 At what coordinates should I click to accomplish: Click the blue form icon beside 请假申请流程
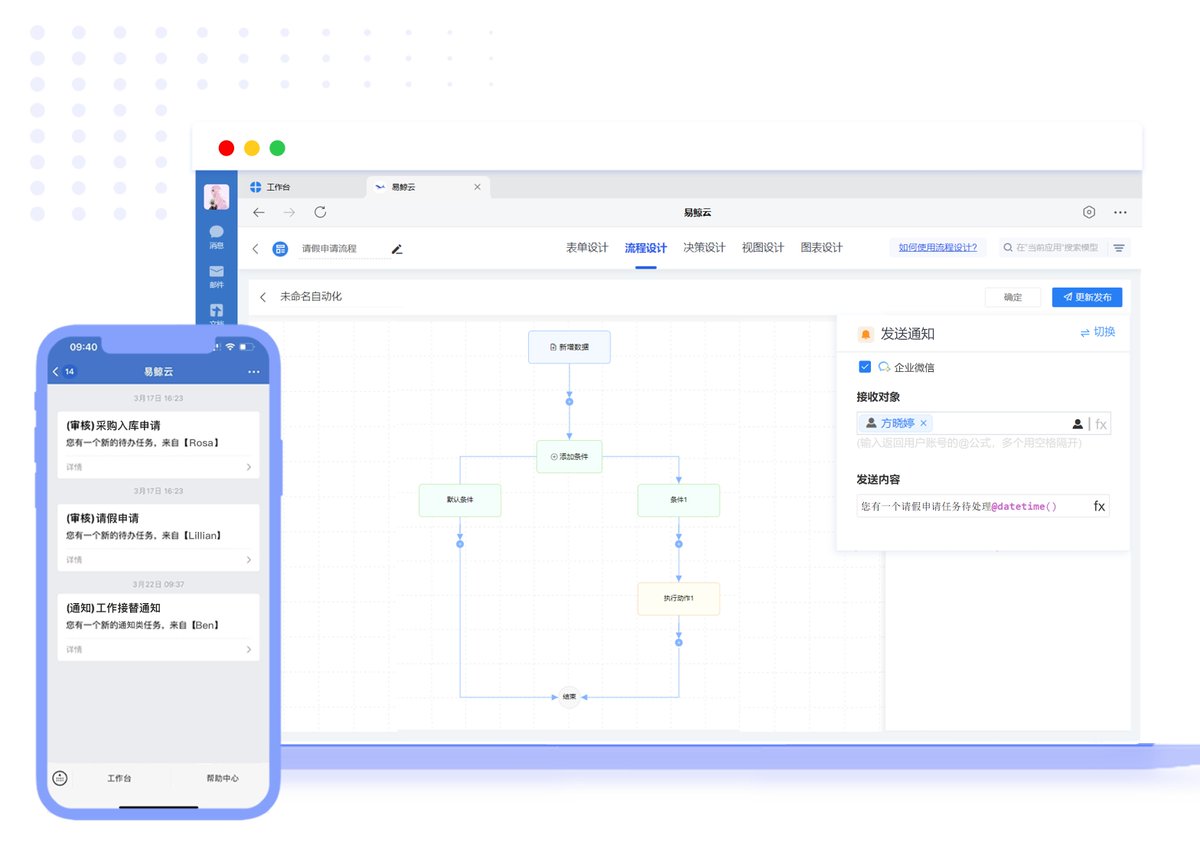(x=281, y=248)
